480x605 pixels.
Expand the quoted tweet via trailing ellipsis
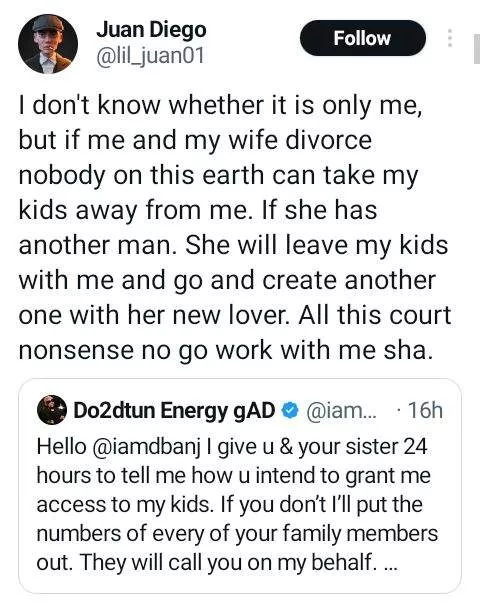[x=390, y=563]
